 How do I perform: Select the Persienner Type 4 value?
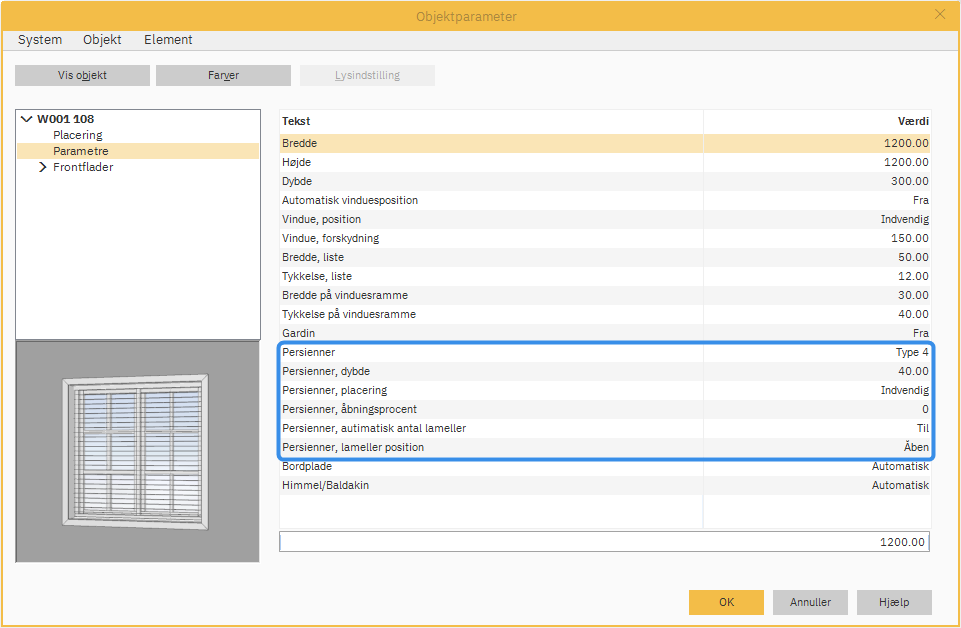[911, 352]
